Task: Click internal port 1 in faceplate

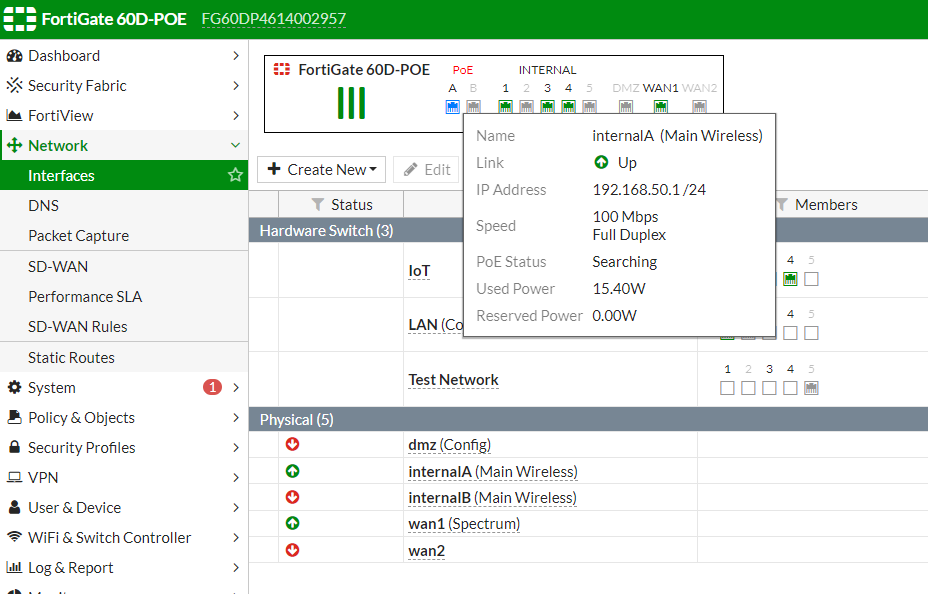Action: (x=505, y=106)
